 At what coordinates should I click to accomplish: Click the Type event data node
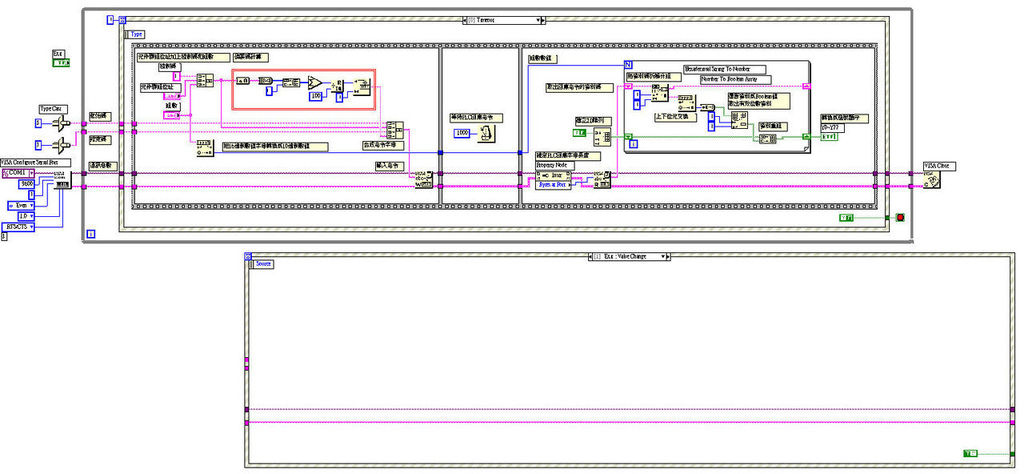pyautogui.click(x=134, y=33)
